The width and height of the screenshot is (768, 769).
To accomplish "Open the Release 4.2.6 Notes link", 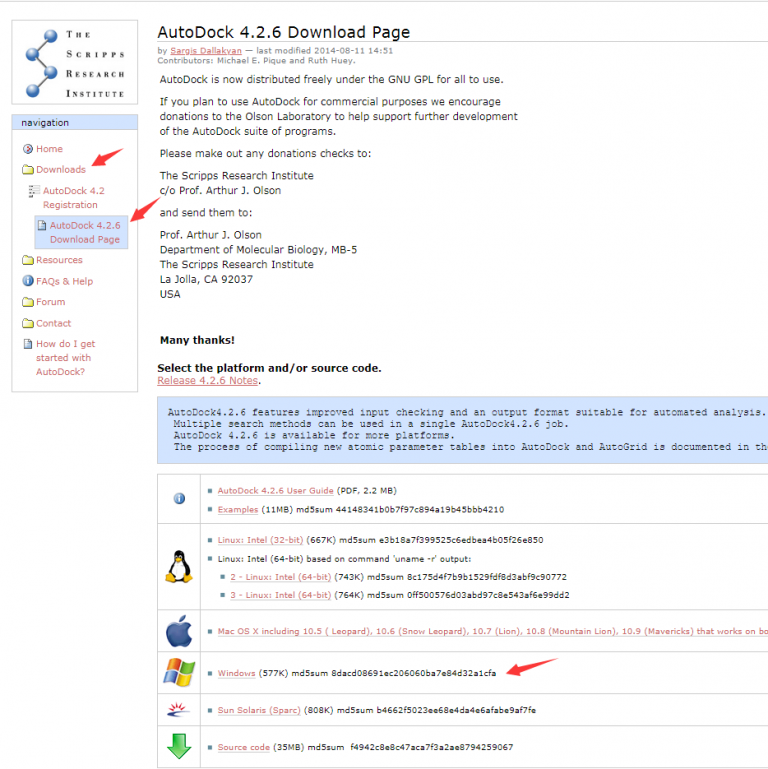I will click(208, 381).
